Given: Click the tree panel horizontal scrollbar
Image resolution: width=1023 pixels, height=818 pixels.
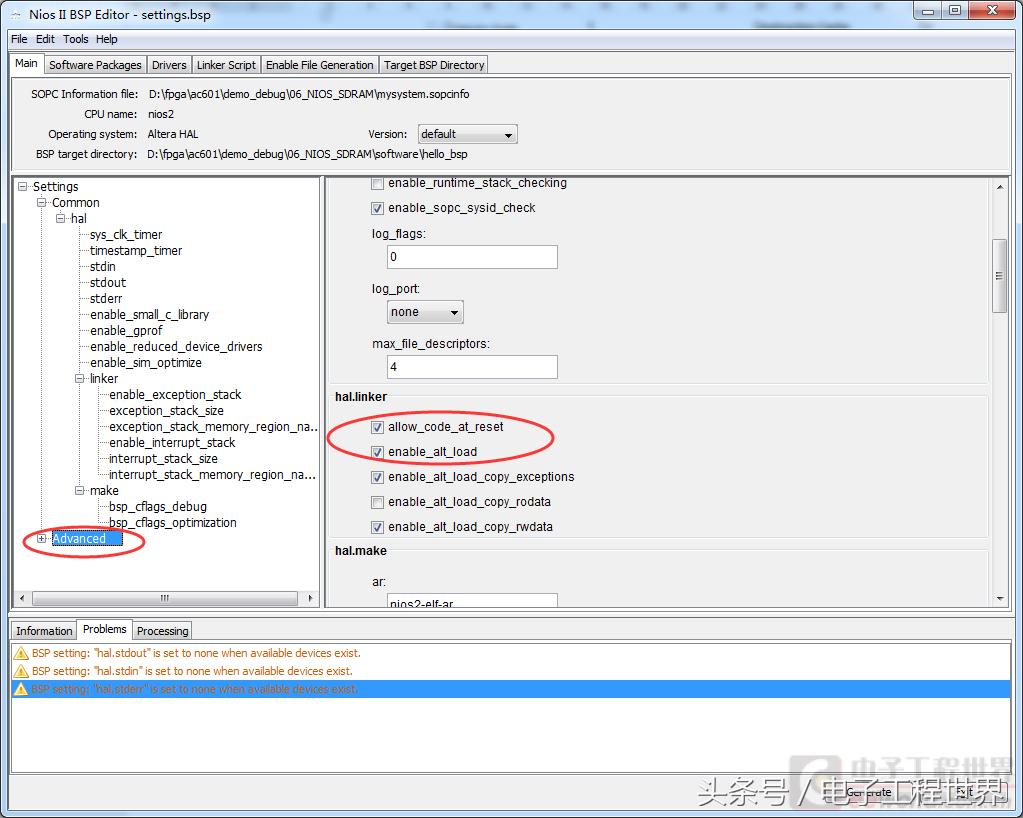Looking at the screenshot, I should point(165,598).
